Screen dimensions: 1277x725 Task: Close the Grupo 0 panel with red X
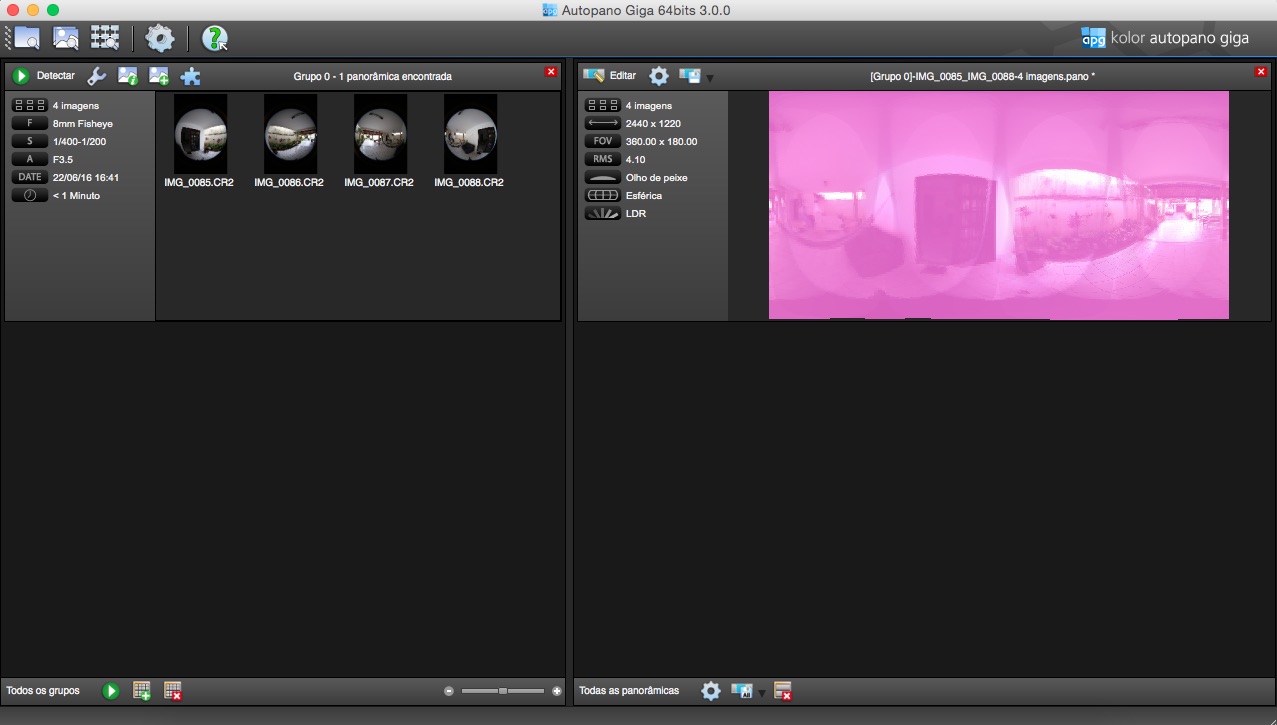click(x=551, y=72)
